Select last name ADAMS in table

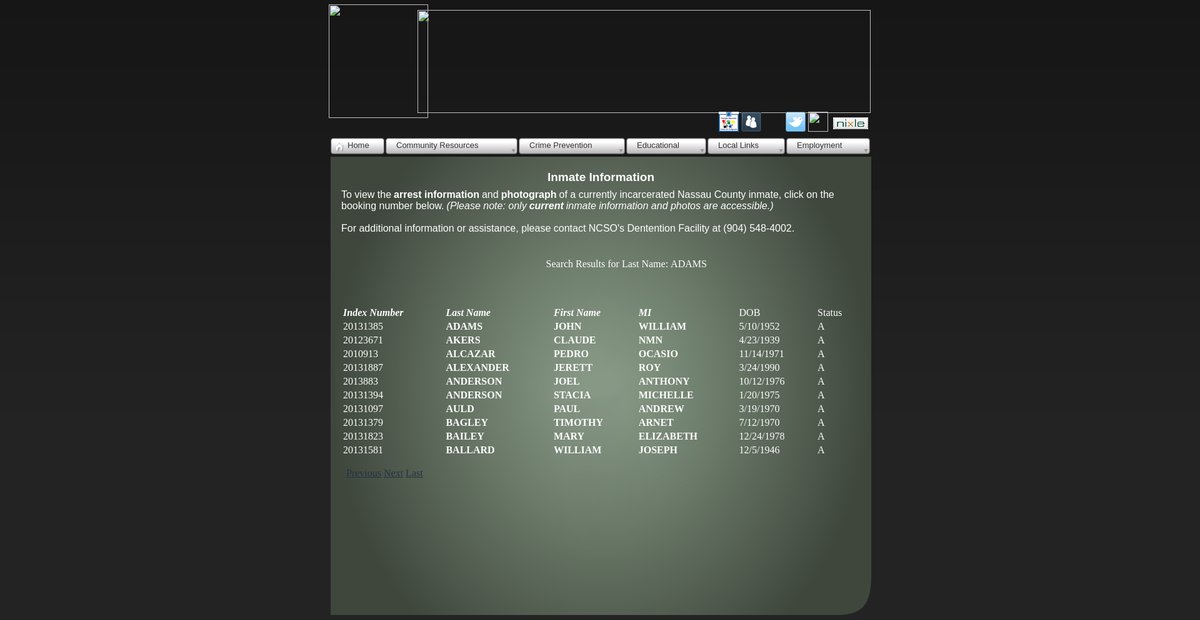tap(464, 327)
